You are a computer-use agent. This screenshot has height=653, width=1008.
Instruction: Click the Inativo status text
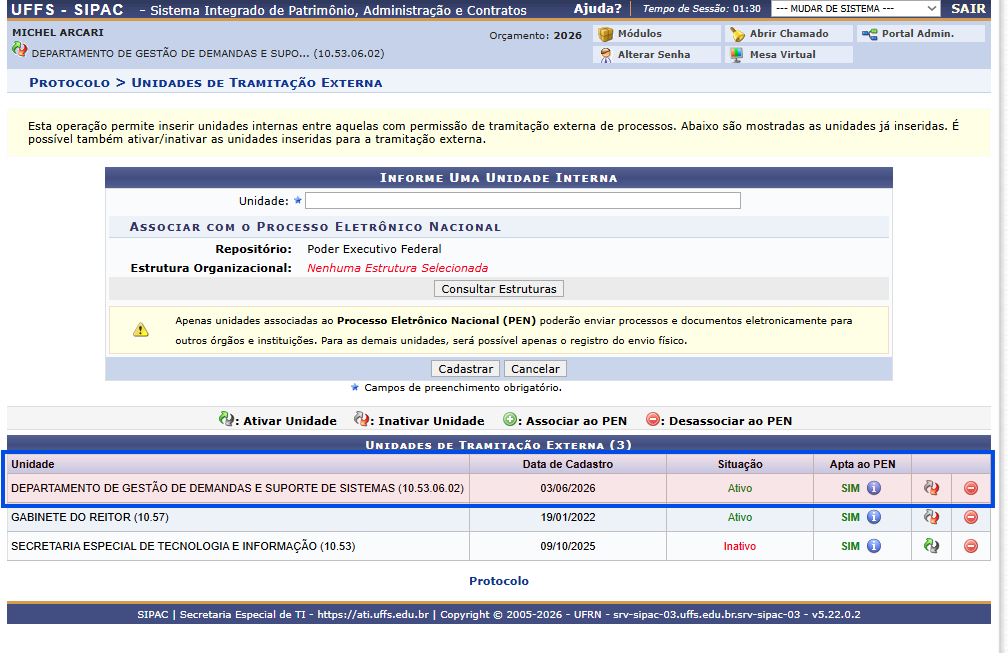coord(740,546)
